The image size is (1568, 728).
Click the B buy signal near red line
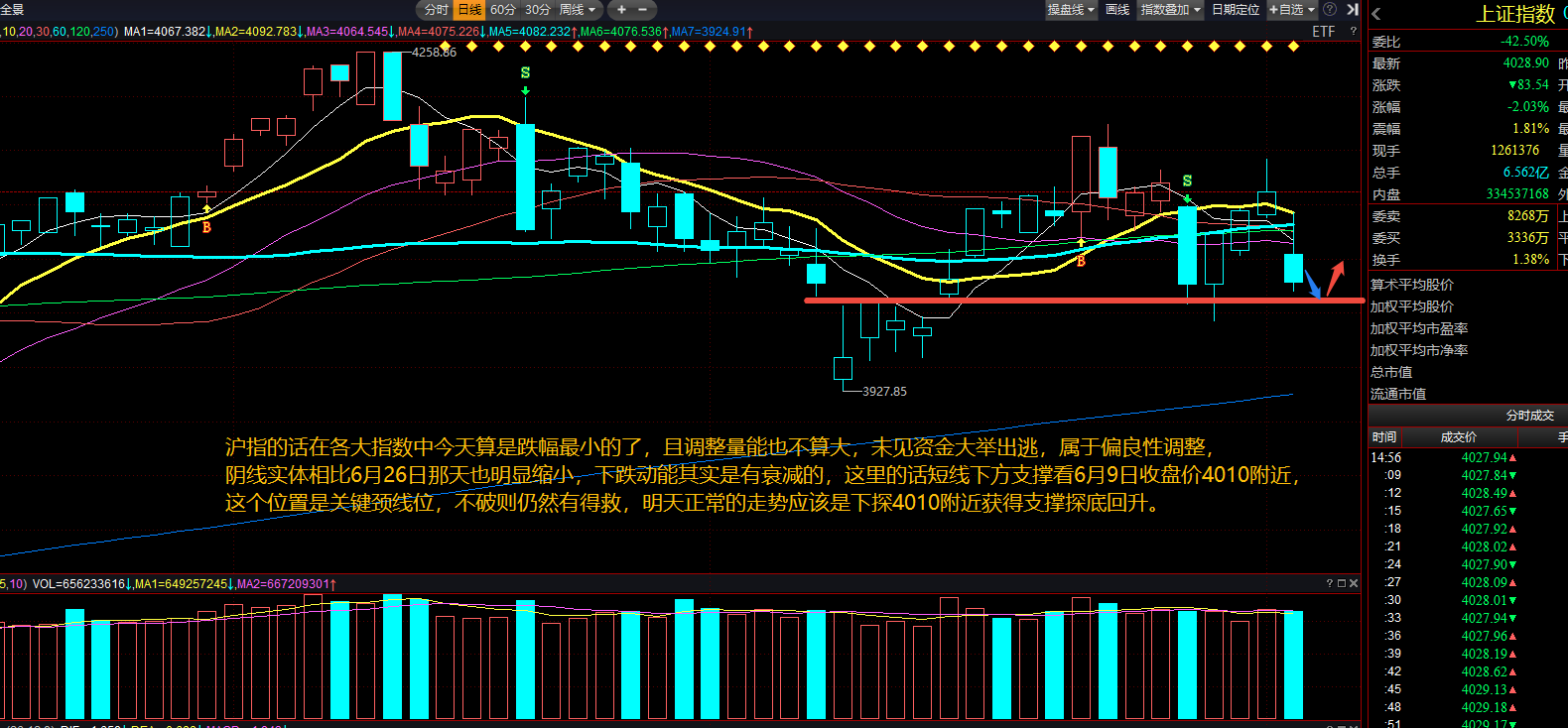1081,262
